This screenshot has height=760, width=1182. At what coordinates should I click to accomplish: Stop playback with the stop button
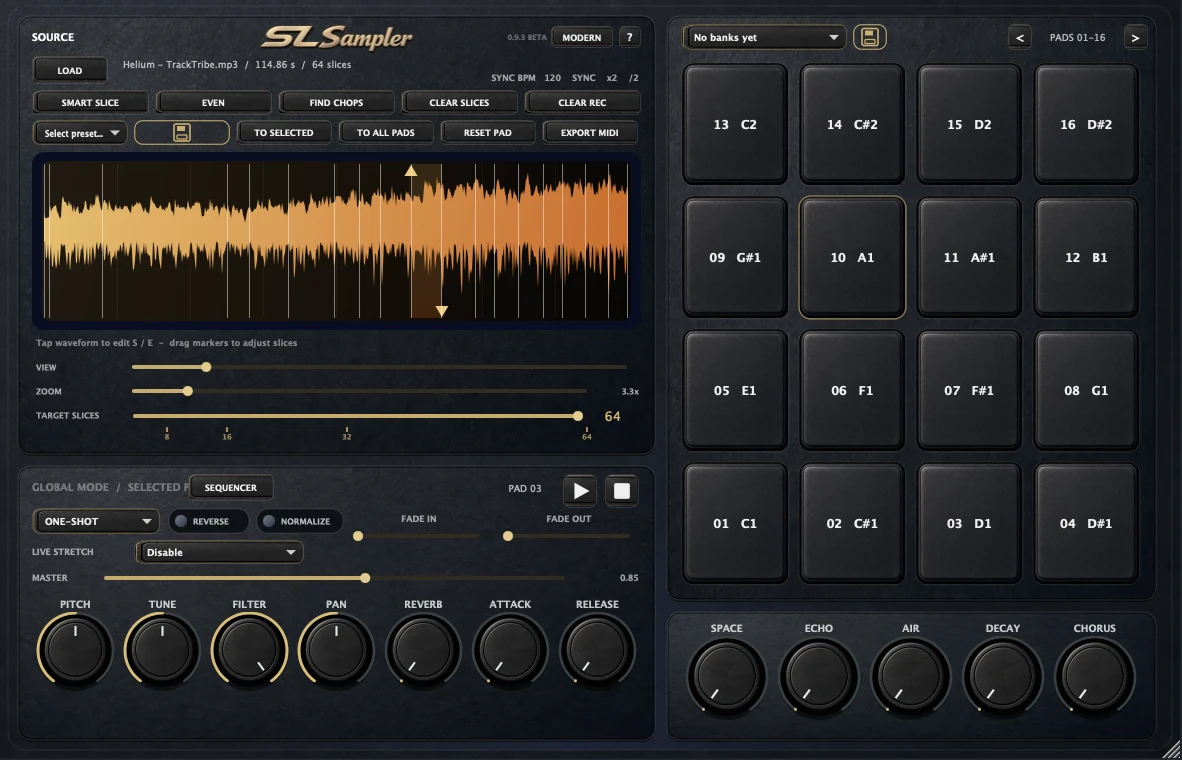click(622, 491)
